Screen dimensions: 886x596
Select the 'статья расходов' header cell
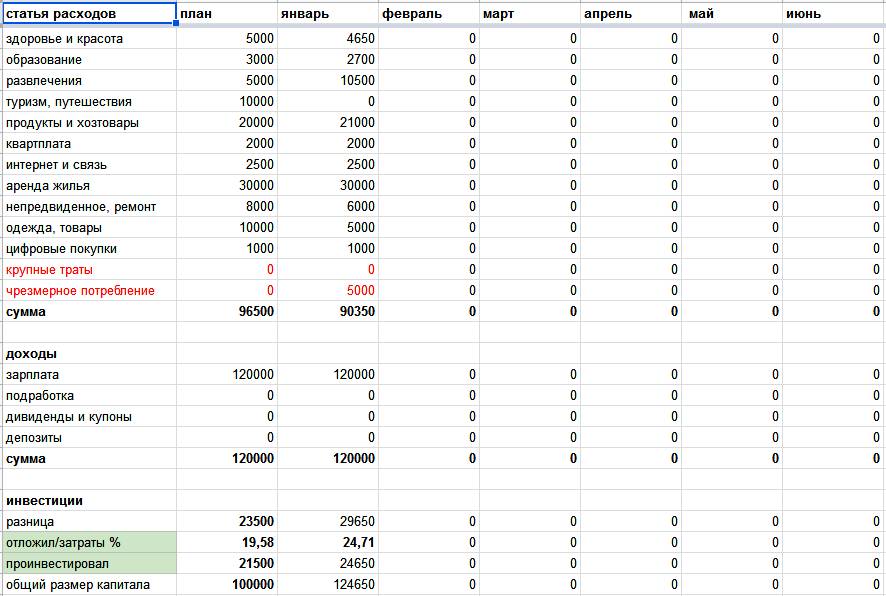click(x=88, y=14)
